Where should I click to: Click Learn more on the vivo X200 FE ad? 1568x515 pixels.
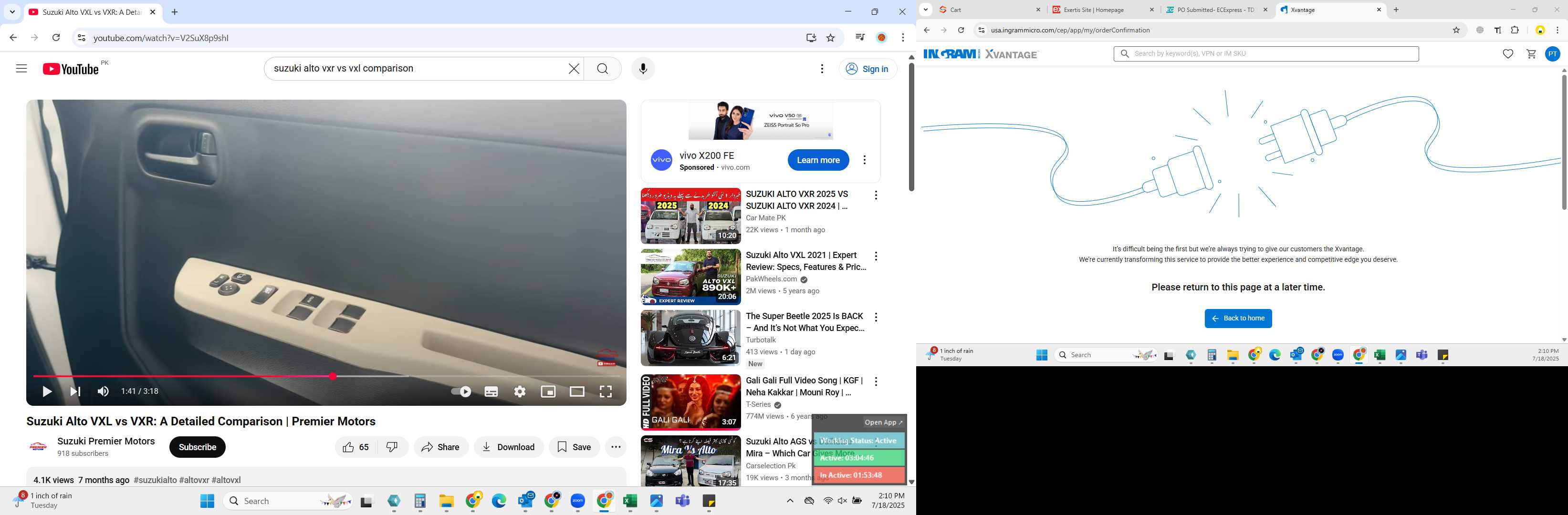point(818,160)
